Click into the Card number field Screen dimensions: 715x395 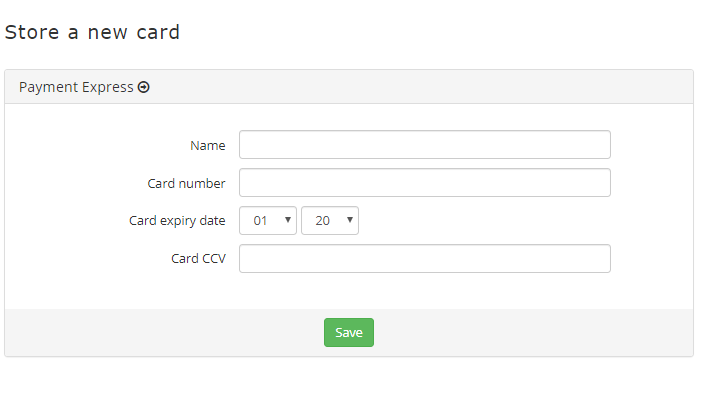pyautogui.click(x=425, y=182)
